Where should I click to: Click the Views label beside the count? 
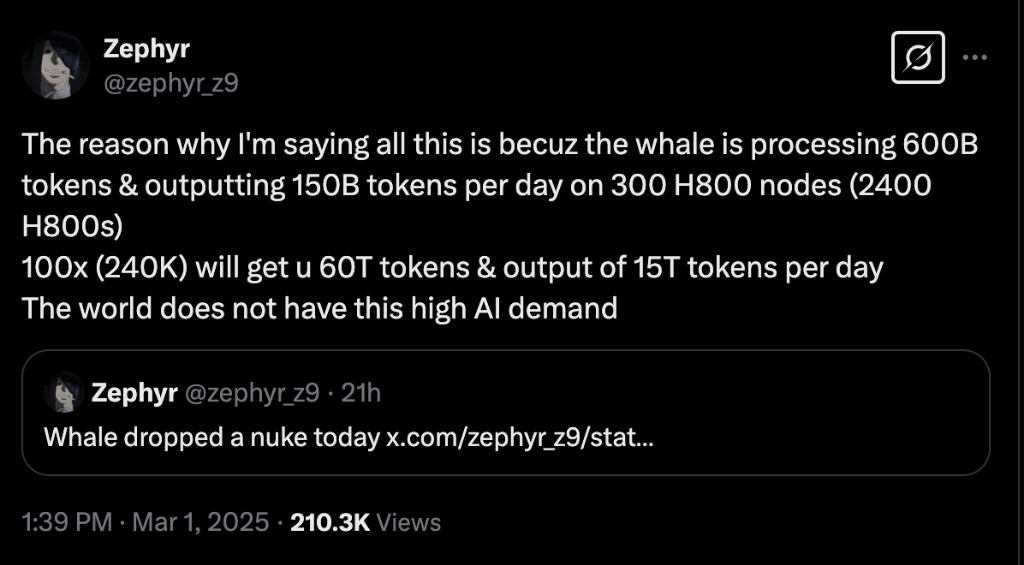click(409, 522)
